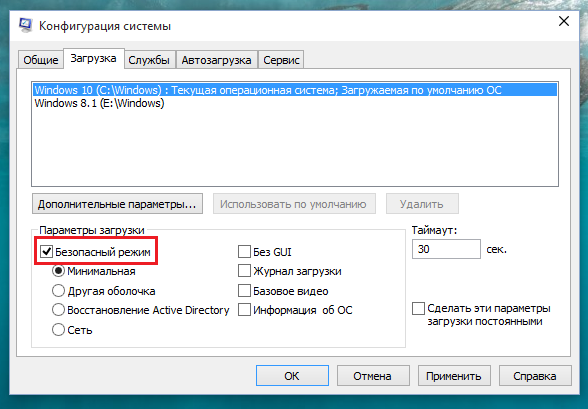Click the Применить button

454,376
